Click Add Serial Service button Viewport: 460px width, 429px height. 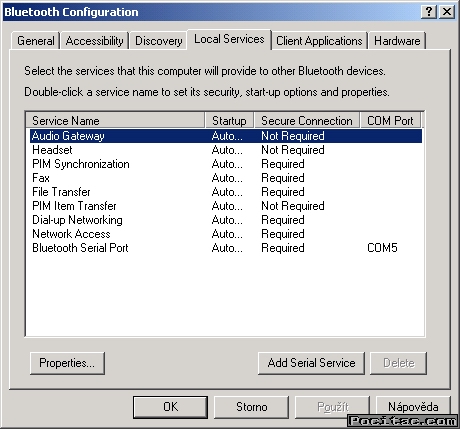tap(311, 363)
